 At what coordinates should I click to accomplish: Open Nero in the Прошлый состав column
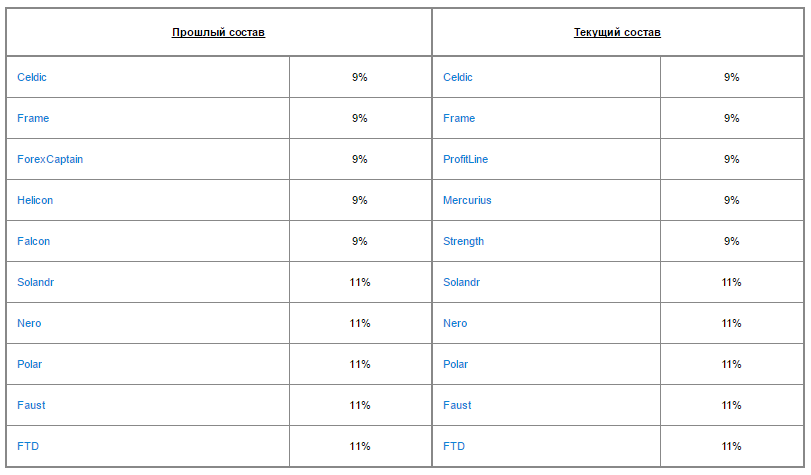(29, 323)
